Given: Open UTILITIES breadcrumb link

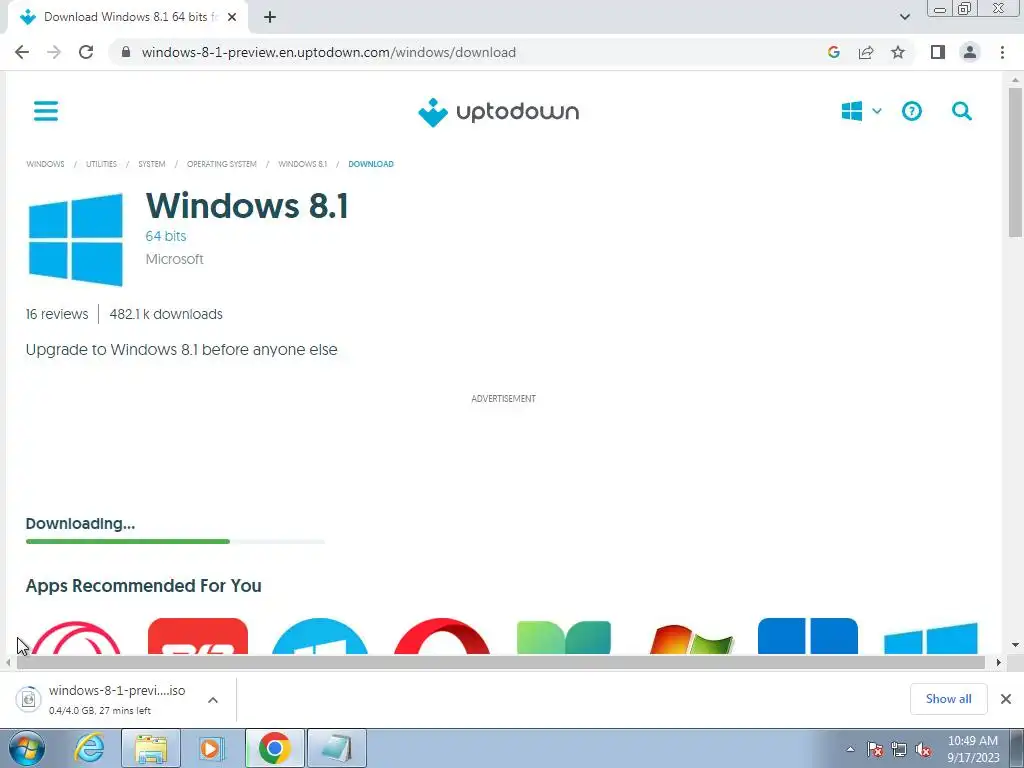Looking at the screenshot, I should (x=101, y=164).
